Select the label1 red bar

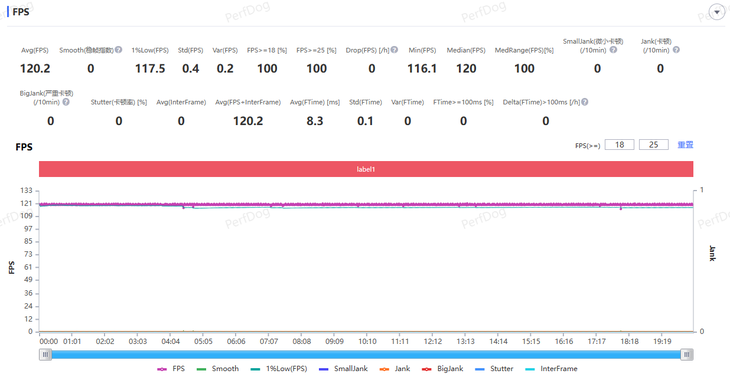click(x=366, y=169)
